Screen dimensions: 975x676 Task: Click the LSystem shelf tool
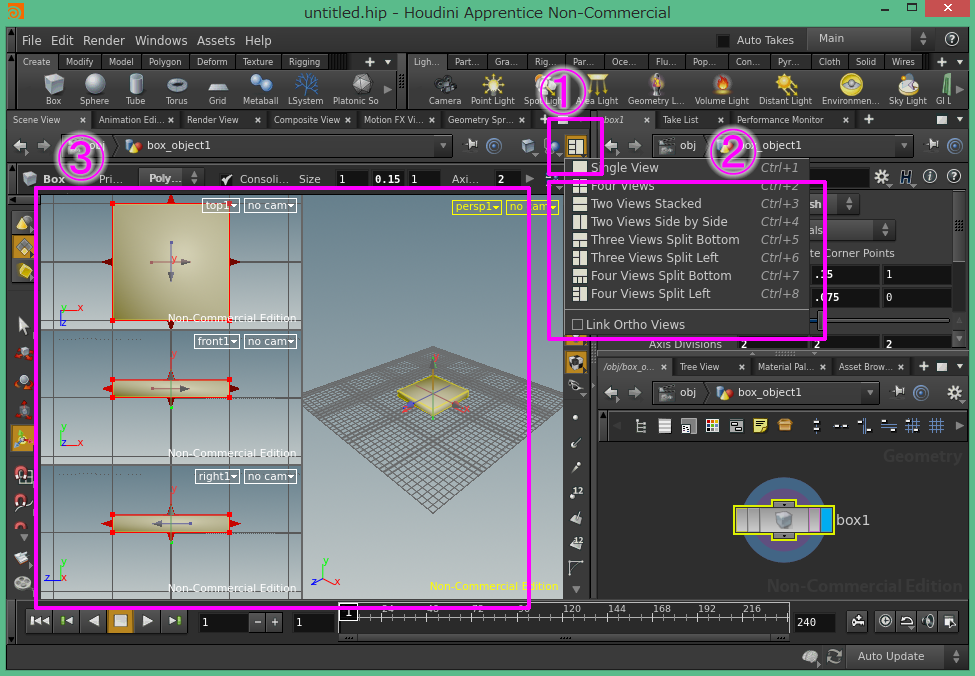coord(305,89)
